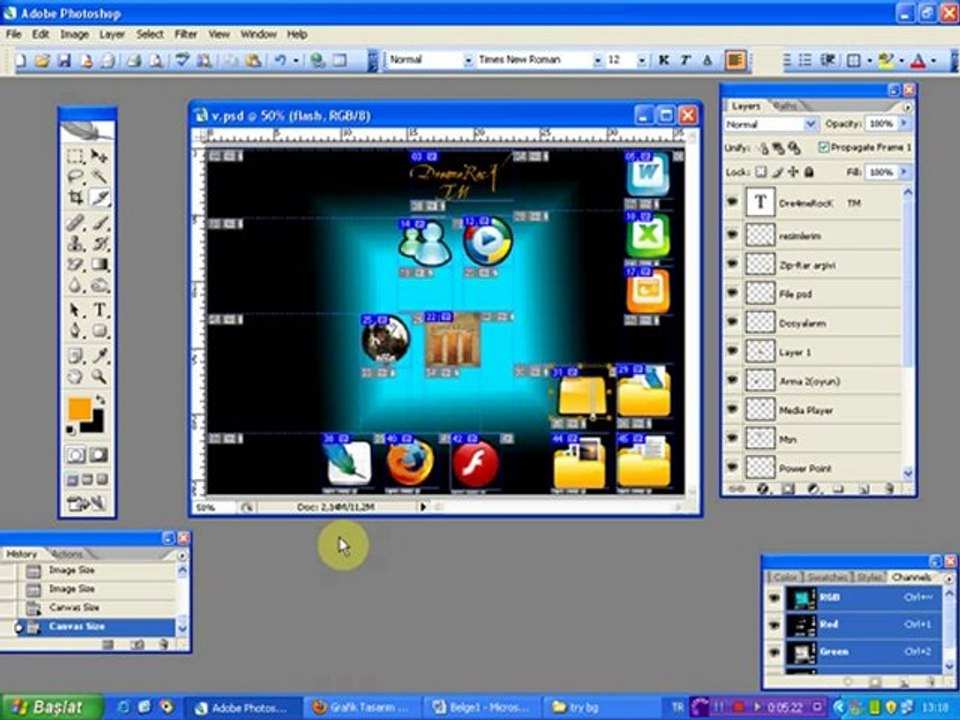Select the Pen tool
Viewport: 960px width, 720px height.
click(75, 331)
